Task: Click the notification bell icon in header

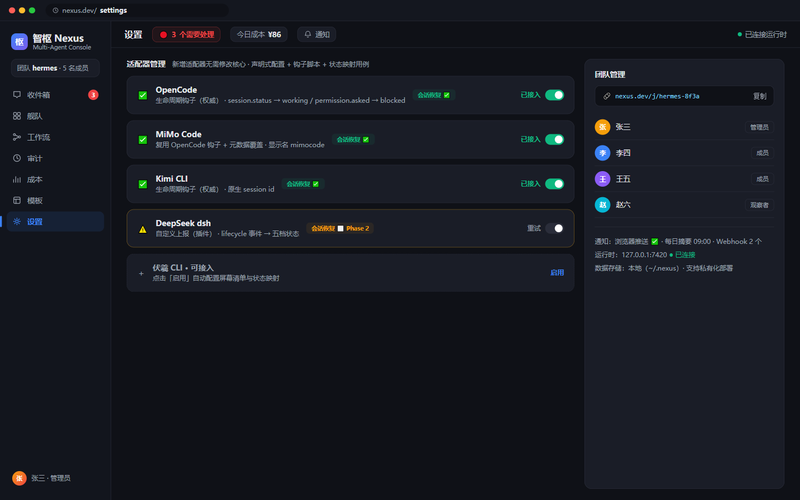Action: point(308,35)
